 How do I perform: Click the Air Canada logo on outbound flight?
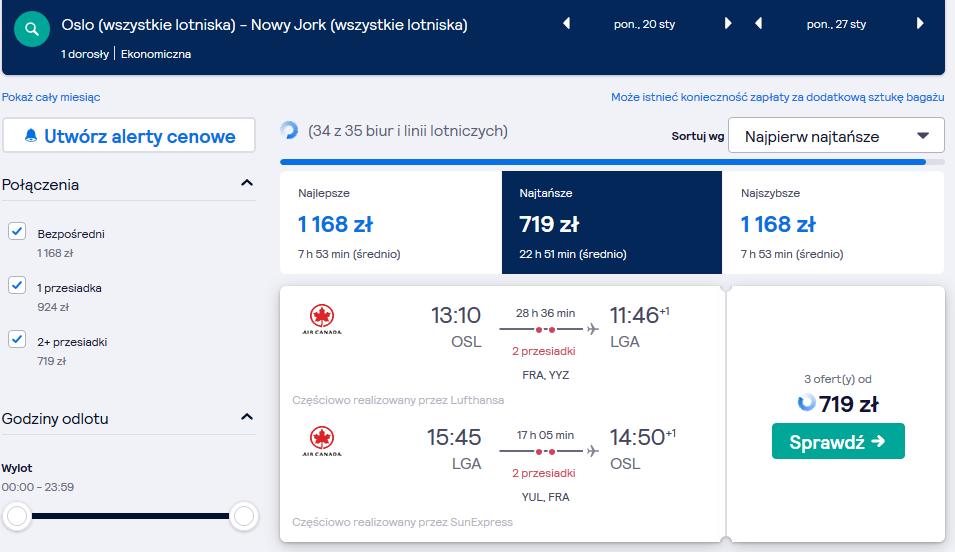[x=322, y=320]
